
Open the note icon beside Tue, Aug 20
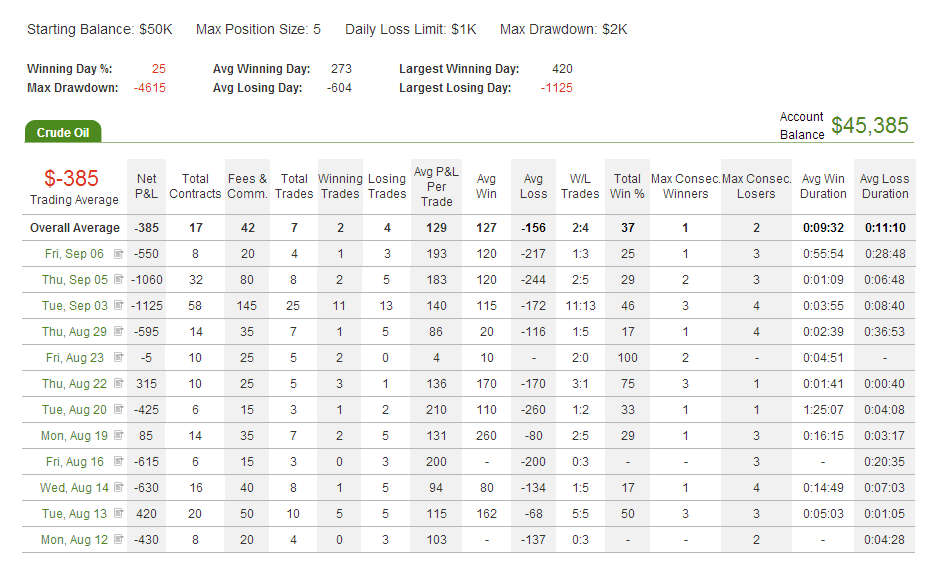pos(118,409)
